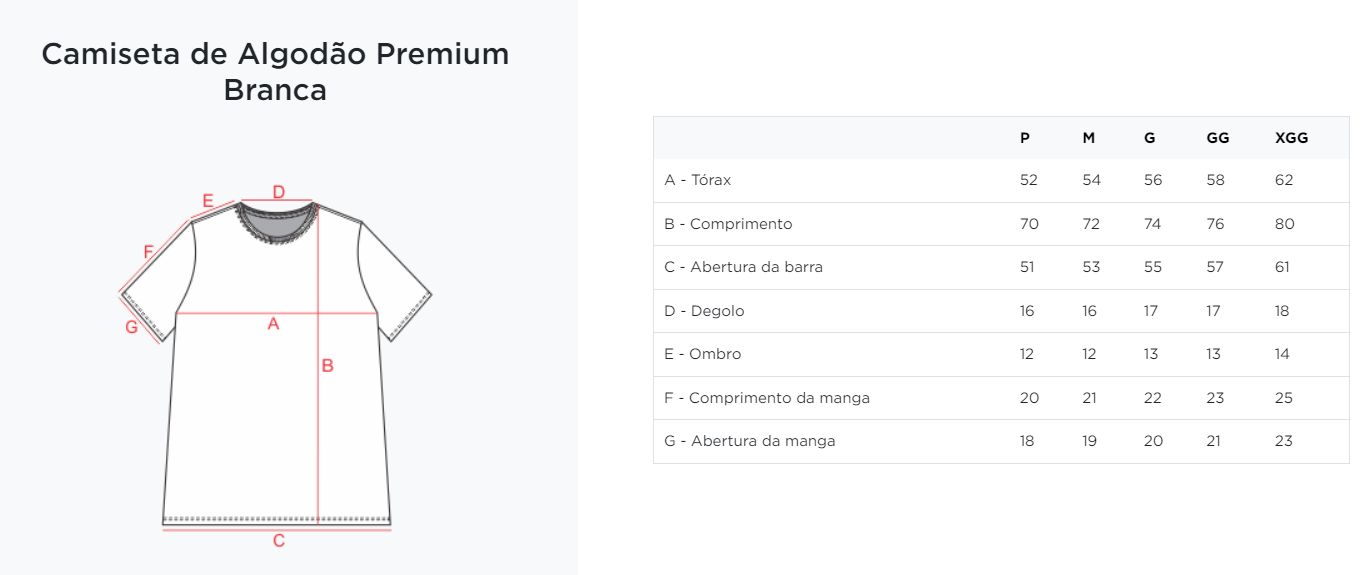Click the red D label above collar
This screenshot has height=575, width=1371.
279,192
